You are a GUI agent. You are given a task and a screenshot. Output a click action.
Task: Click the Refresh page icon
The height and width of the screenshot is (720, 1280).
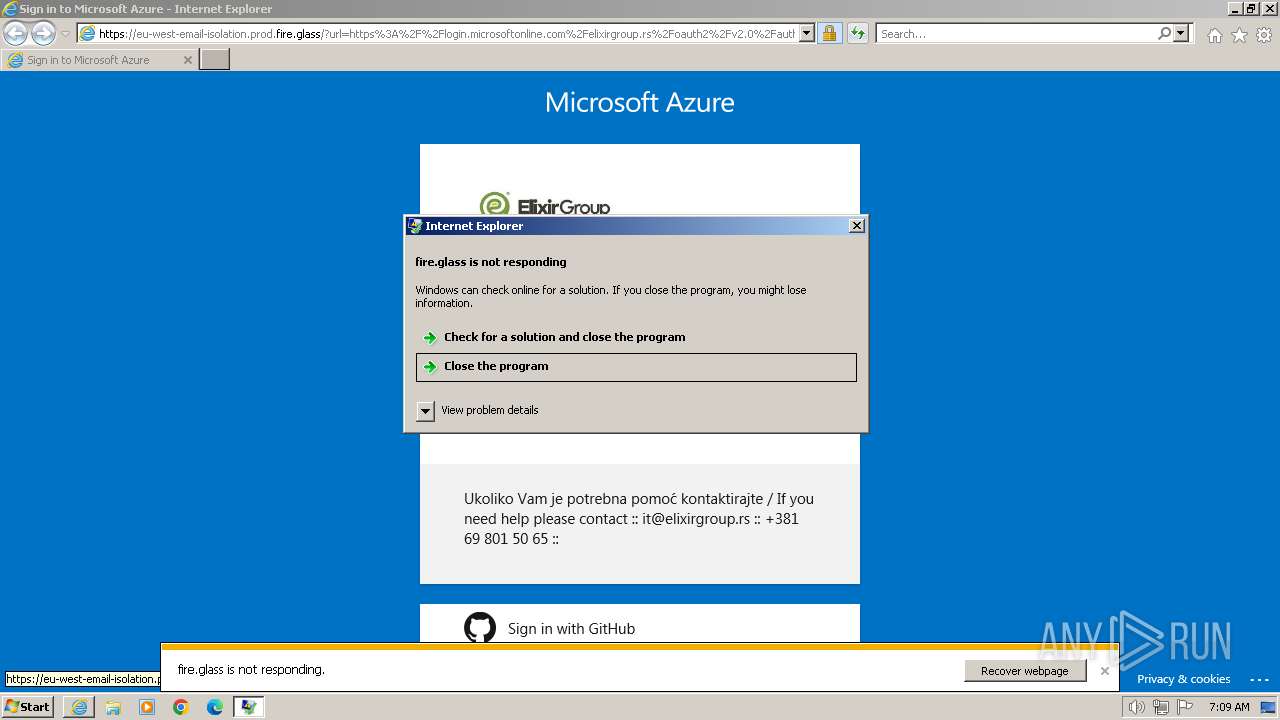(x=857, y=34)
